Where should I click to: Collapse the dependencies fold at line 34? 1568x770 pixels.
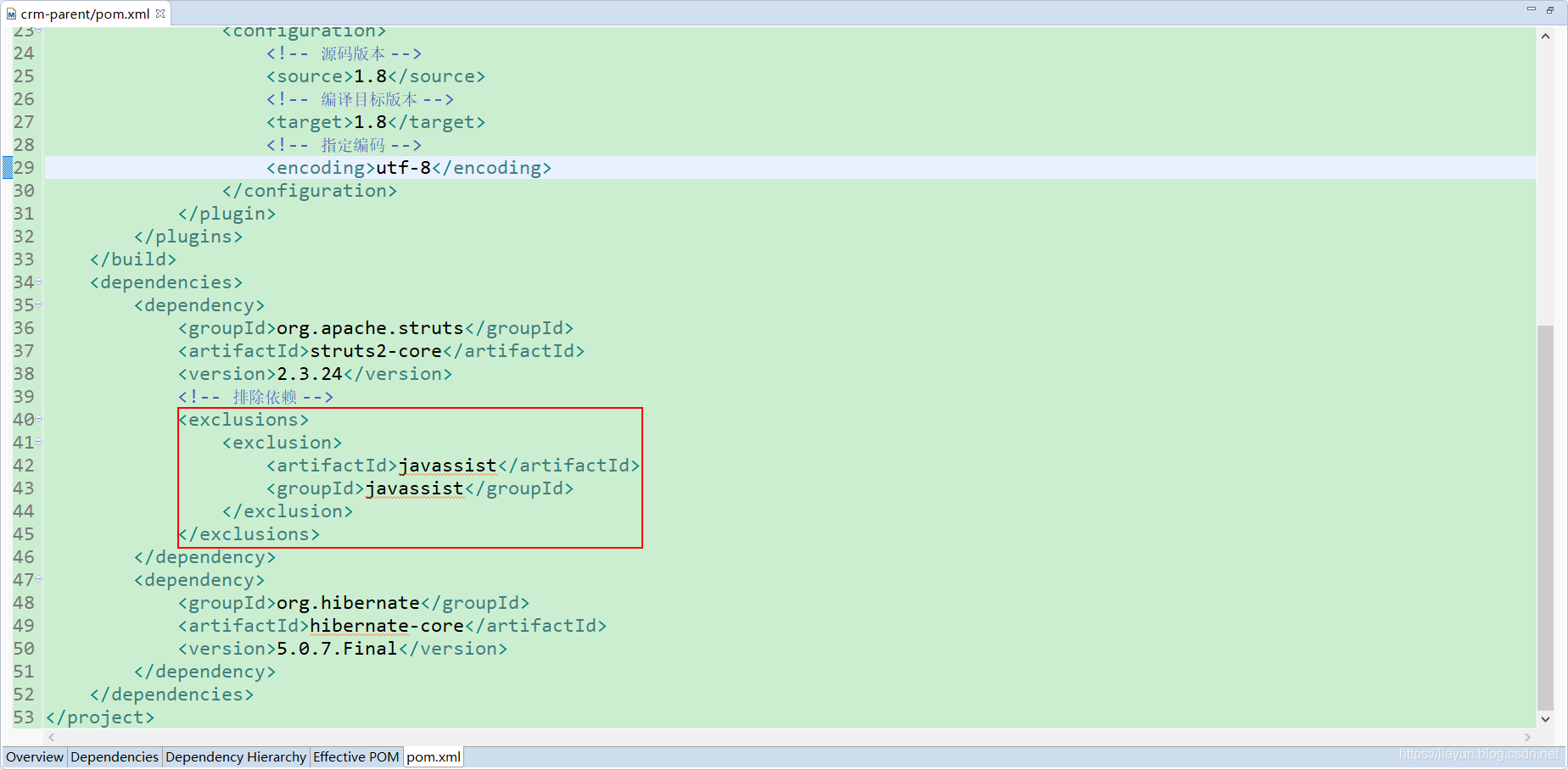point(39,282)
